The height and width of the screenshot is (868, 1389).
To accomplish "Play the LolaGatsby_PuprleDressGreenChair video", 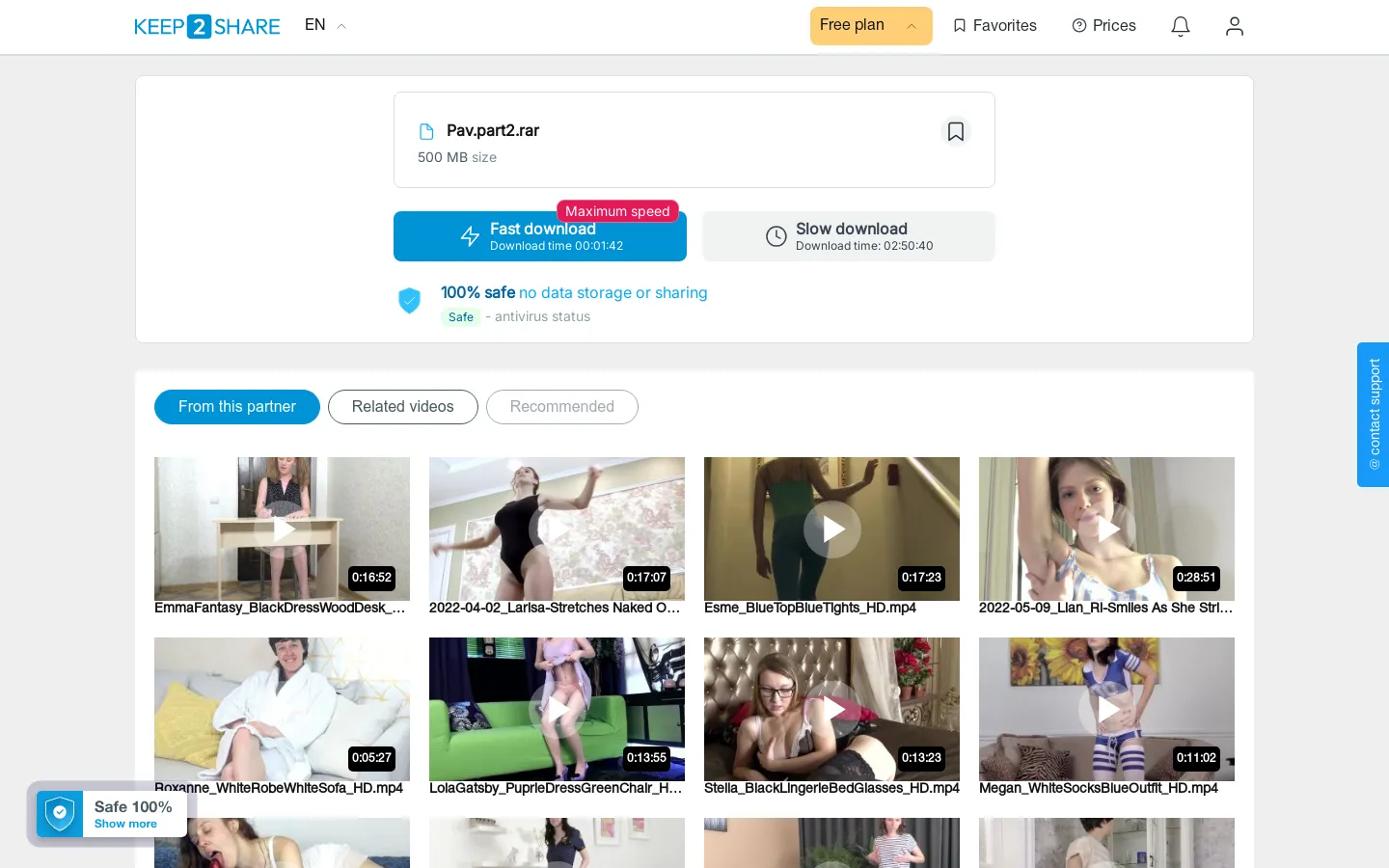I will (557, 709).
